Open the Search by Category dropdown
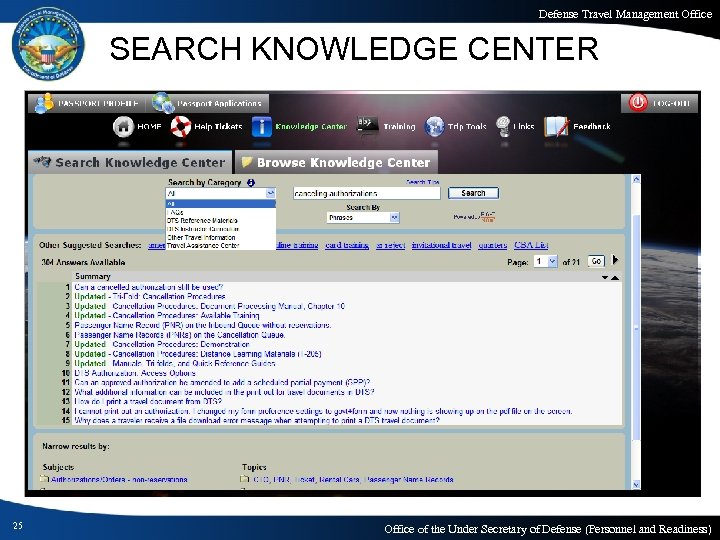Viewport: 720px width, 540px height. pos(220,193)
